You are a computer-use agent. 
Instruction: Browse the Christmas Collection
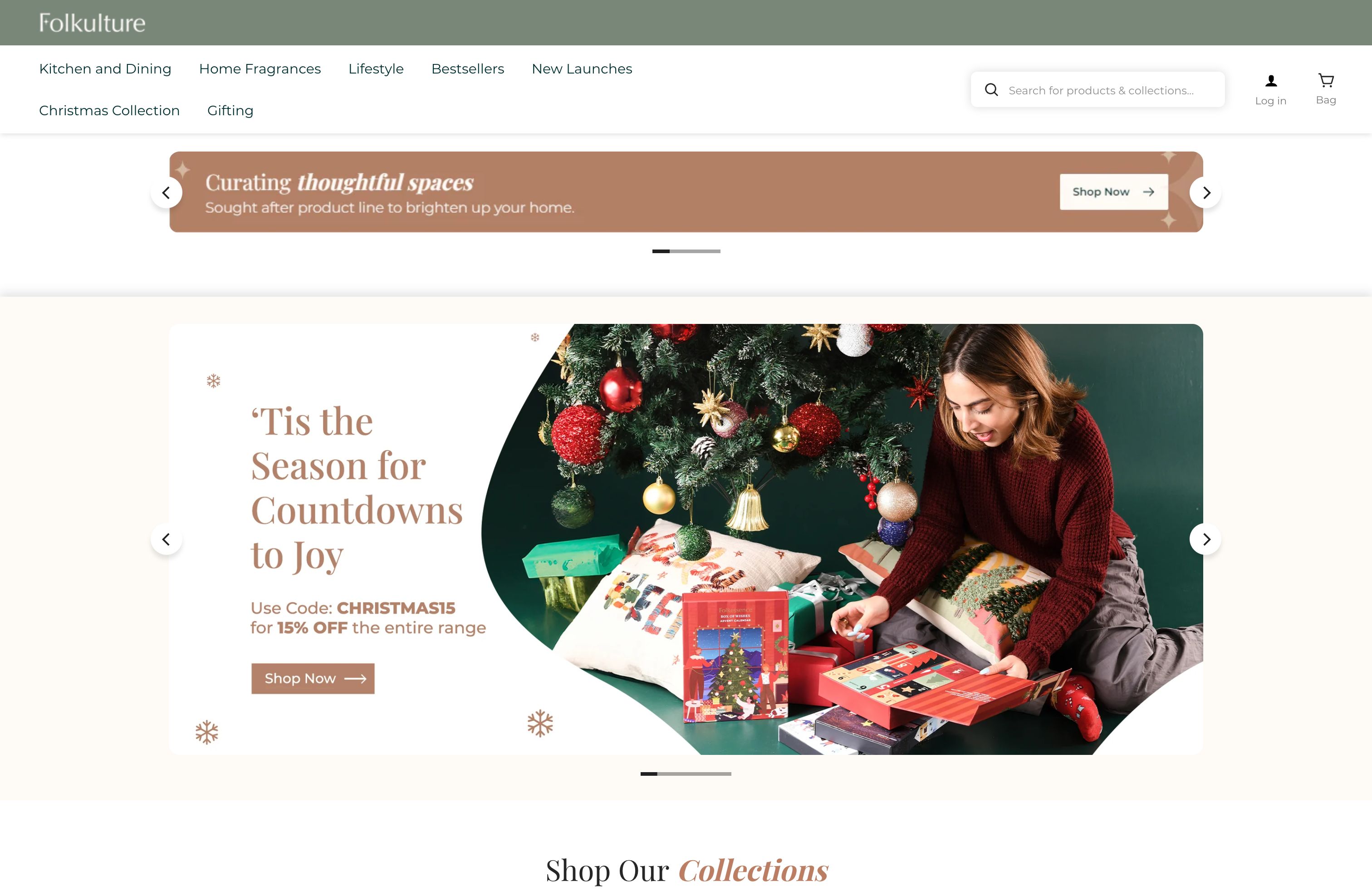tap(109, 111)
